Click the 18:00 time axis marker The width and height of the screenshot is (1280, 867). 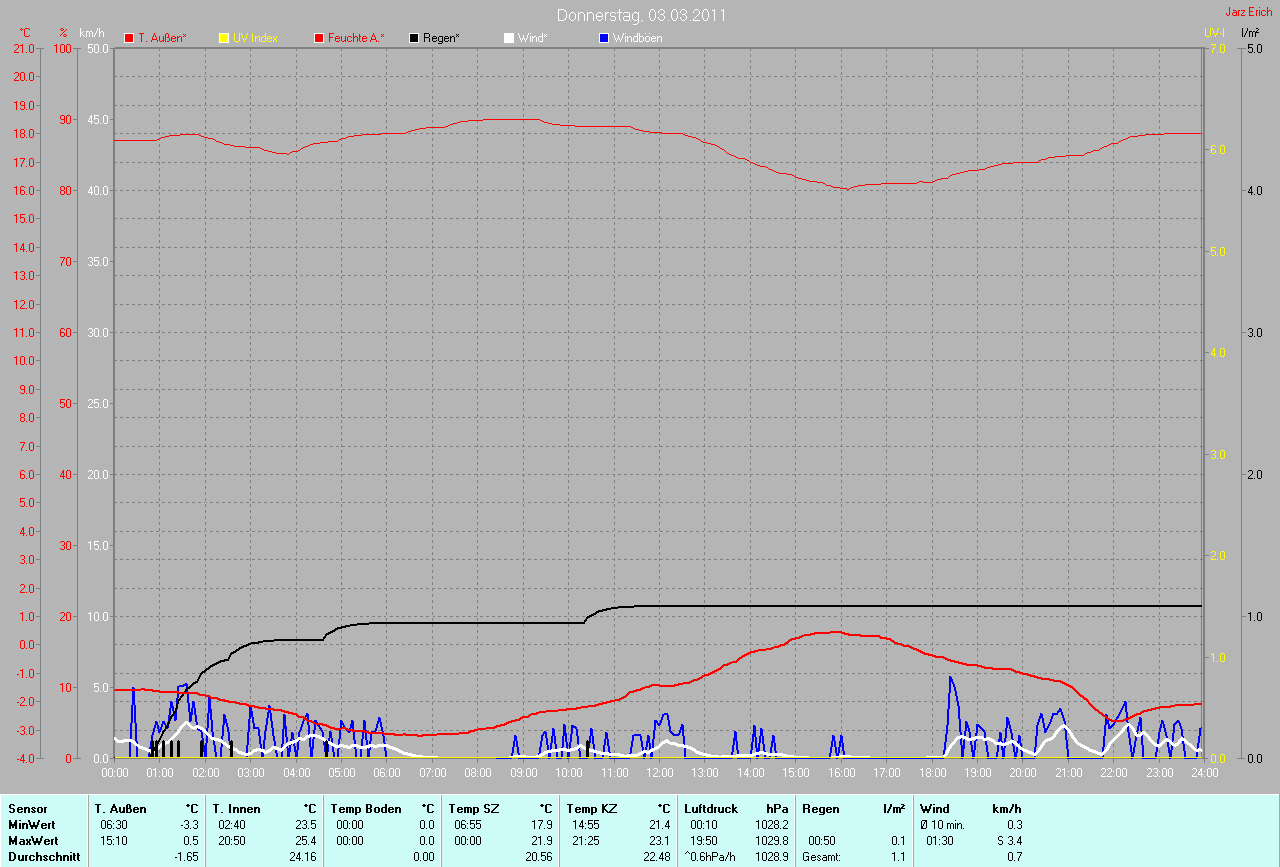click(x=932, y=772)
